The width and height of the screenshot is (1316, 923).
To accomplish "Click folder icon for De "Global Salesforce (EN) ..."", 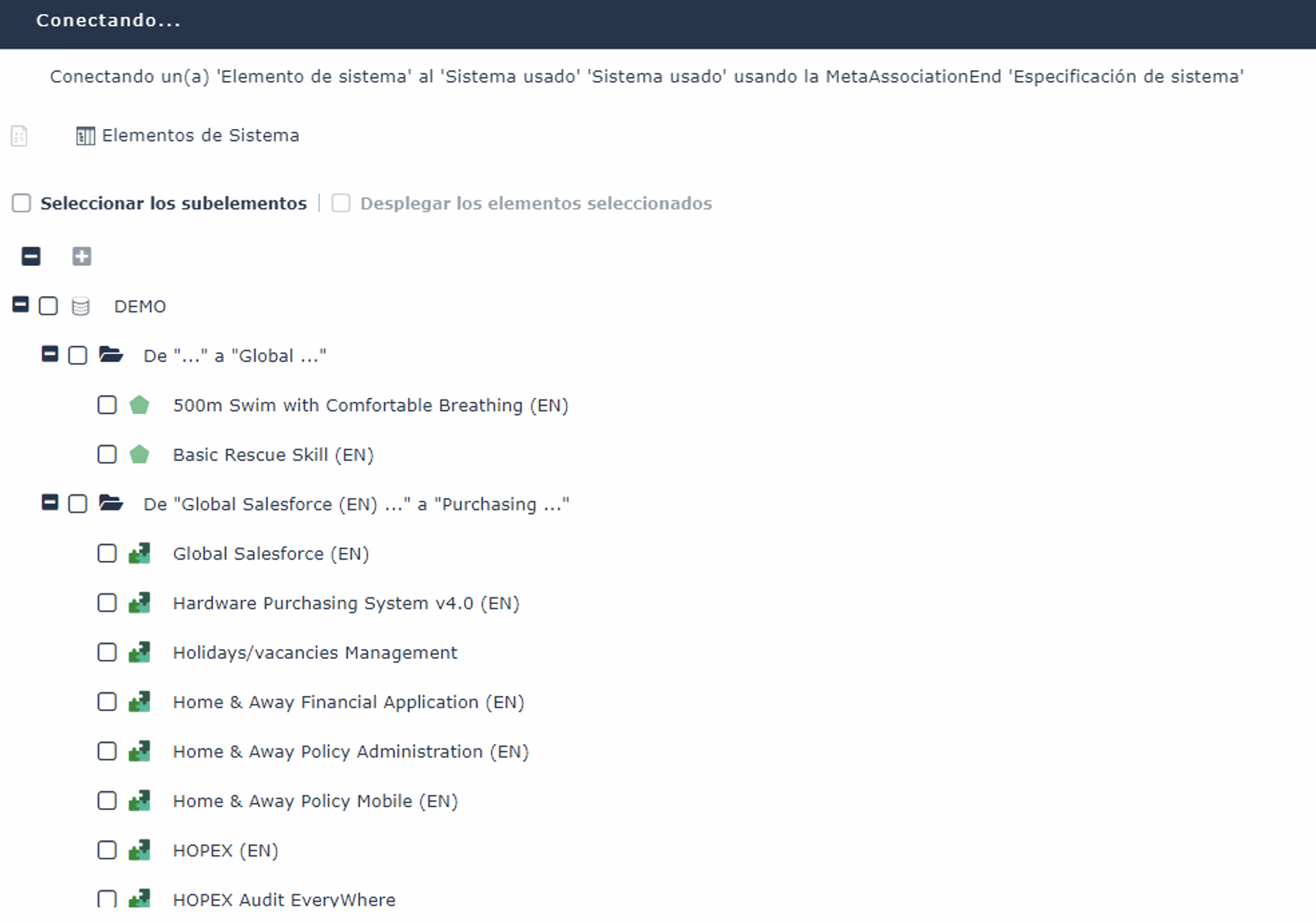I will click(111, 503).
